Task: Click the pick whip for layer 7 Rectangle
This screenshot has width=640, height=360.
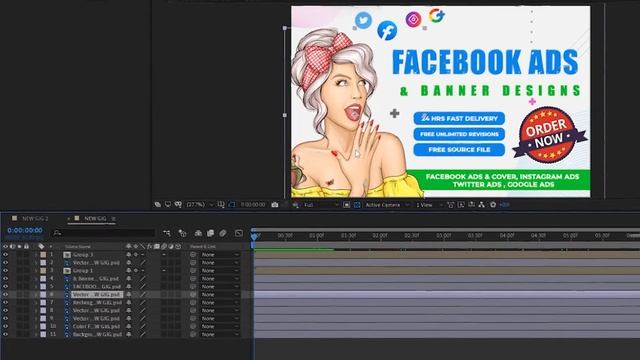Action: [x=193, y=302]
